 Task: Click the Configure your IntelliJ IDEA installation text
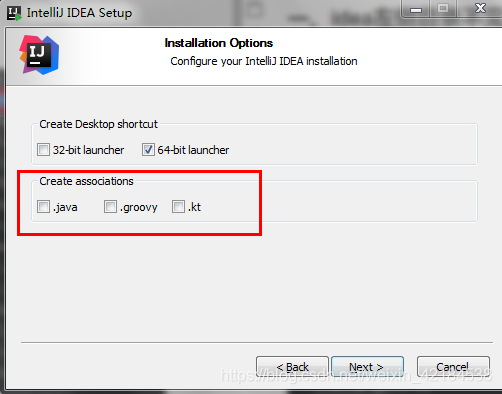tap(264, 61)
